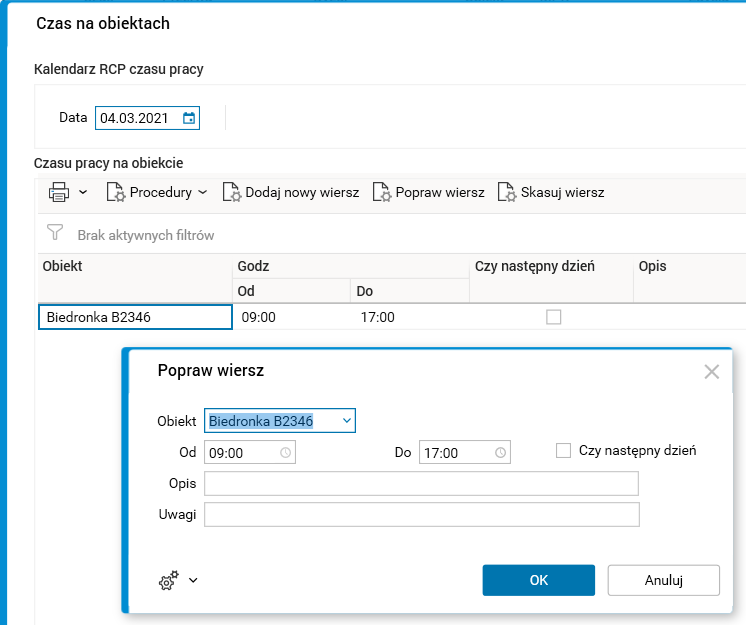
Task: Click into the Opis text field
Action: (x=421, y=484)
